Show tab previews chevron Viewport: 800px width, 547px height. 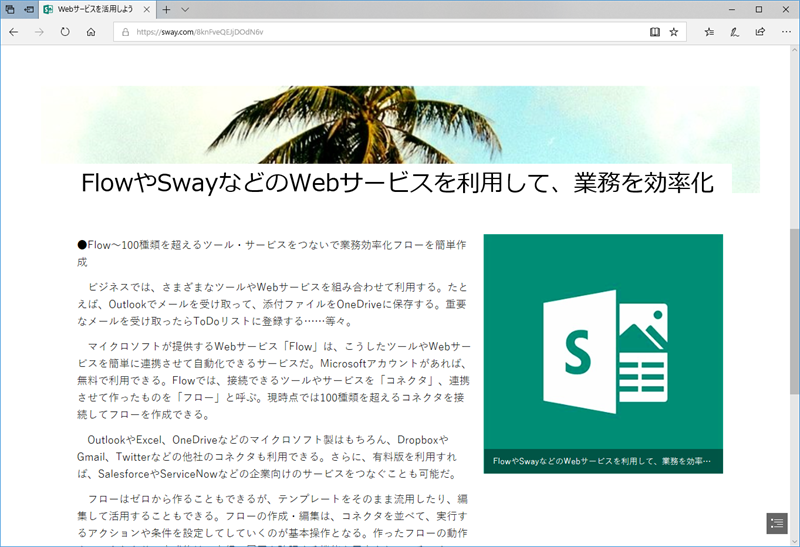click(185, 9)
